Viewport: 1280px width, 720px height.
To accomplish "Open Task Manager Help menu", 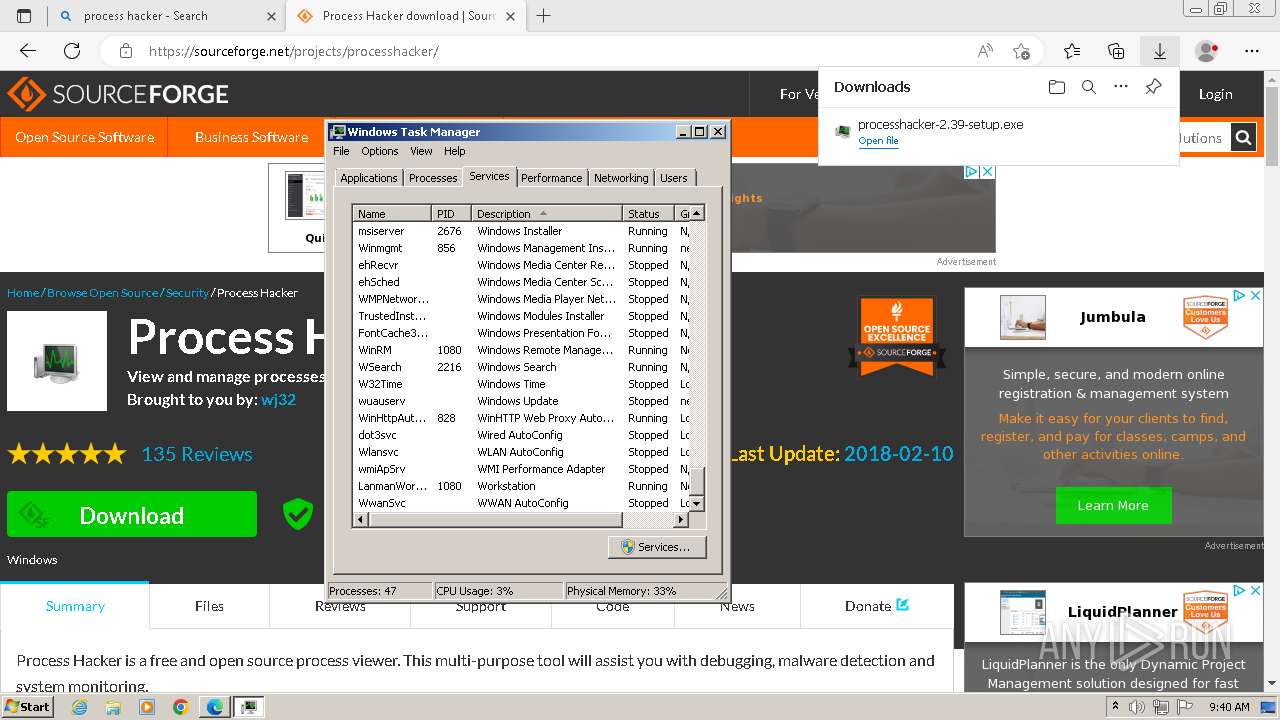I will pyautogui.click(x=455, y=151).
